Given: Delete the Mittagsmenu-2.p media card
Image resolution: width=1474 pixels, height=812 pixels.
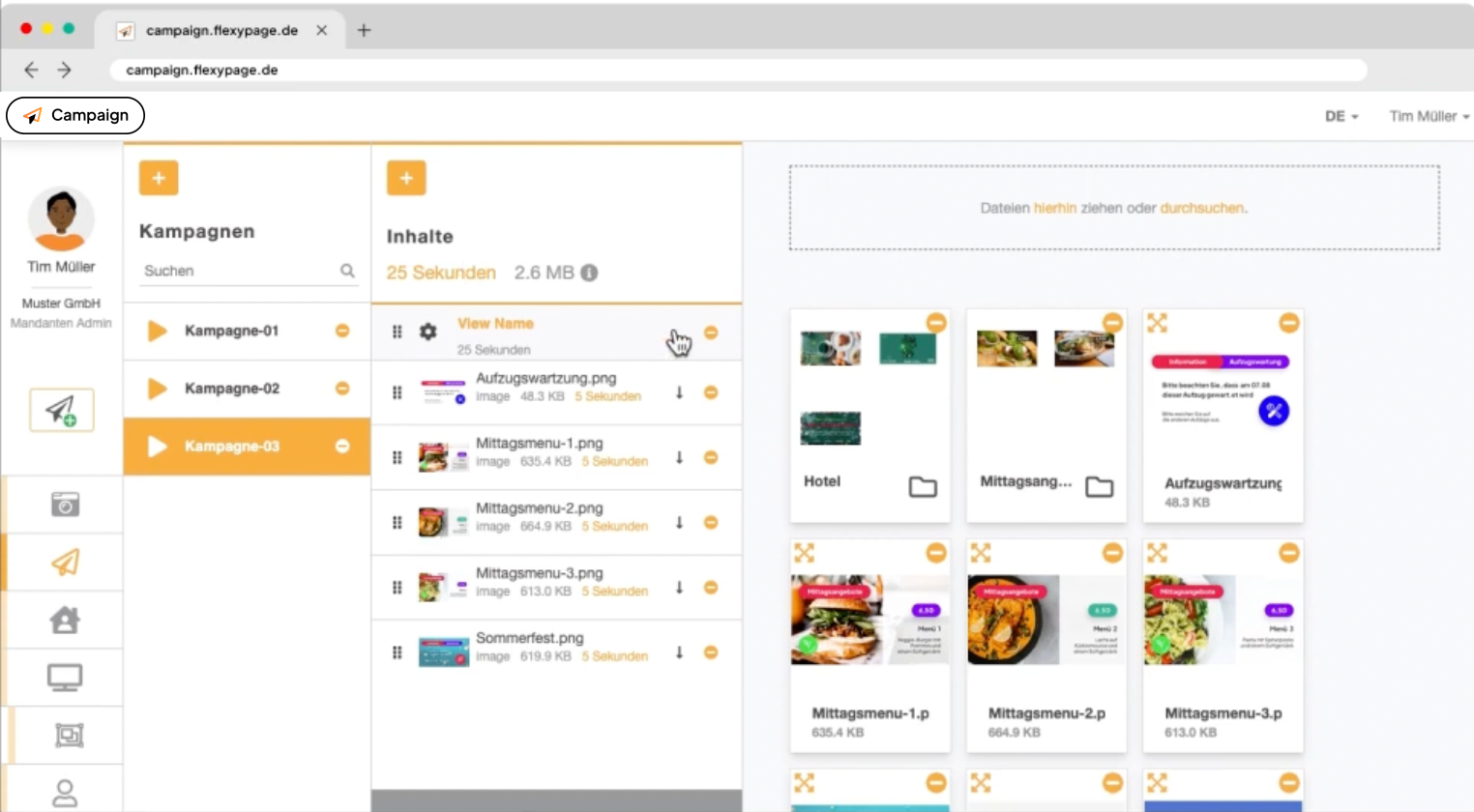Looking at the screenshot, I should pyautogui.click(x=1112, y=553).
